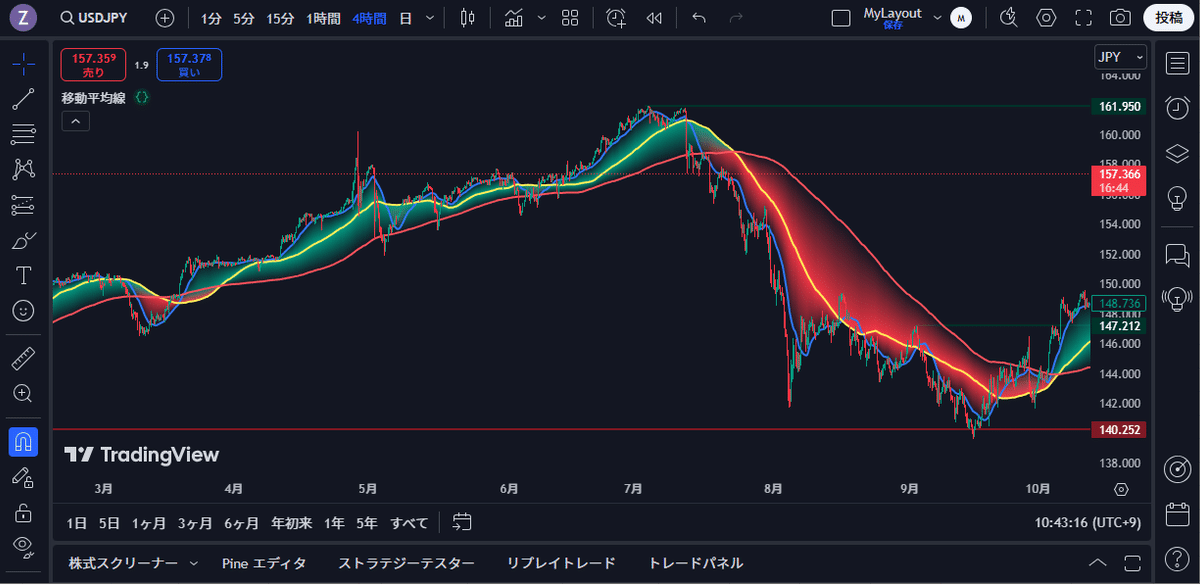Open indicator templates grid

coord(570,18)
